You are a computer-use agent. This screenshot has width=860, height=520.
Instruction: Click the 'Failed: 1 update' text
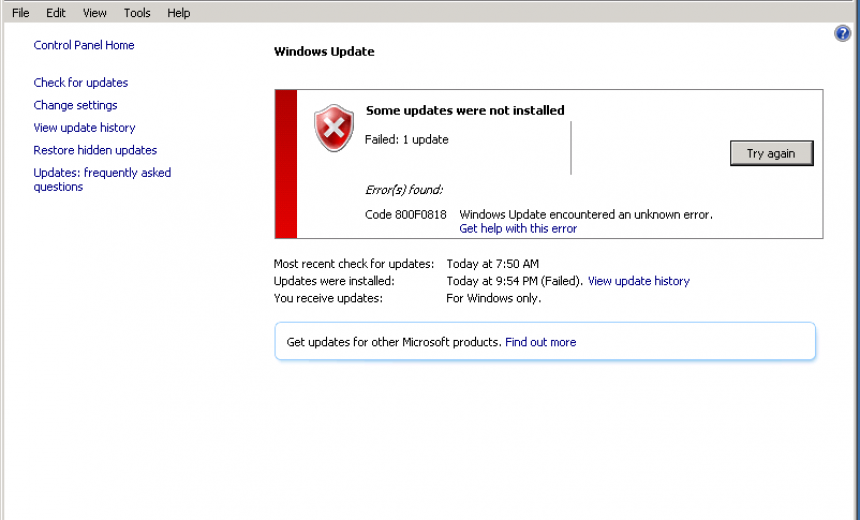pos(406,139)
